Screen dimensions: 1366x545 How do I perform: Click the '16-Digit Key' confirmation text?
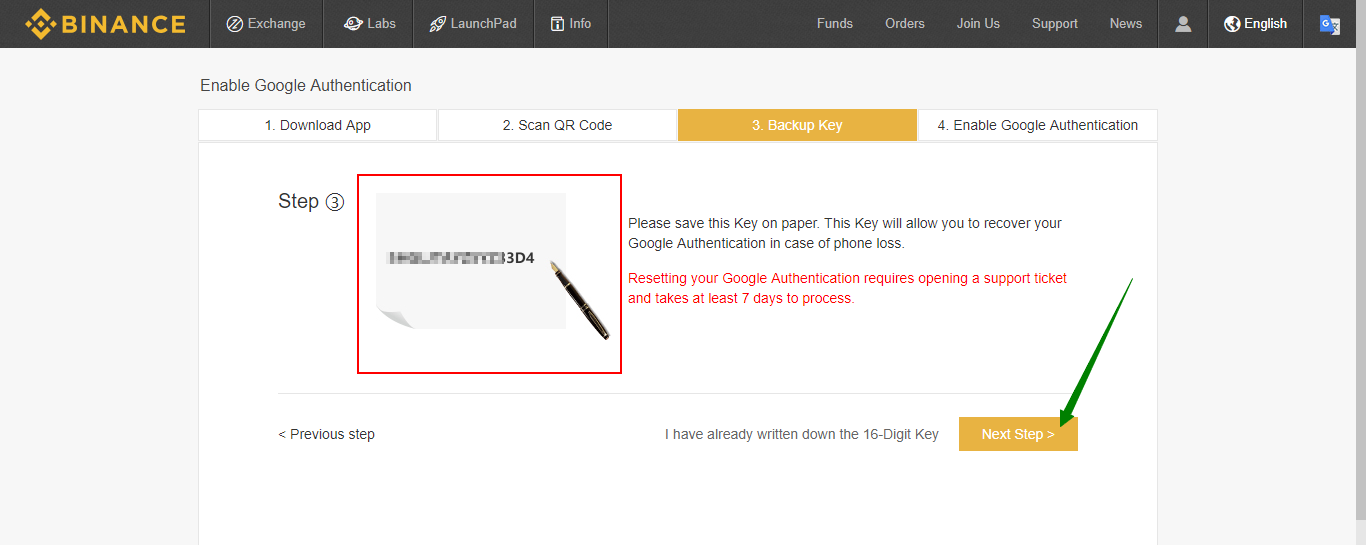pos(802,434)
